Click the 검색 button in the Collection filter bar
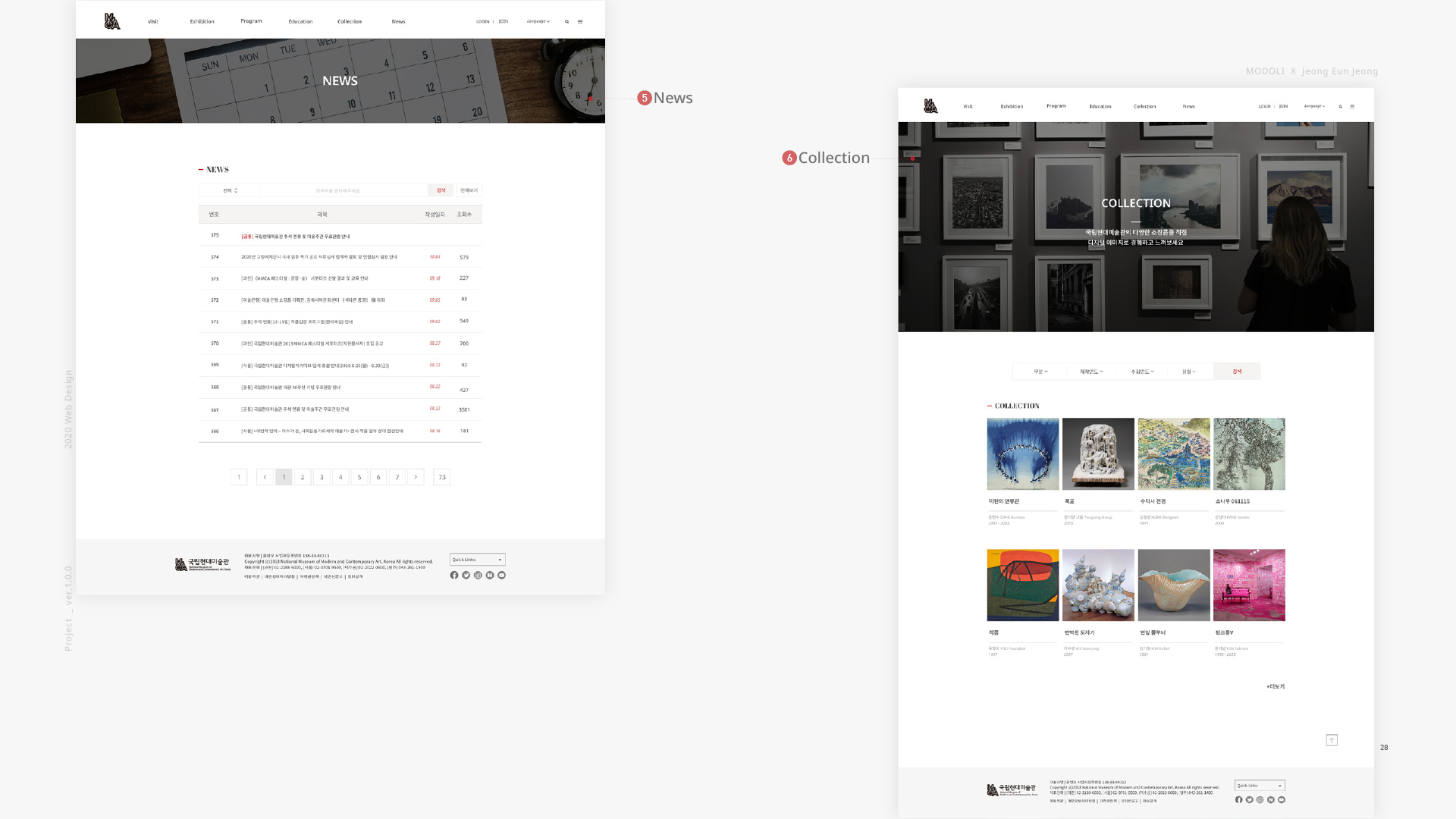Screen dimensions: 1456x819 click(x=1237, y=372)
